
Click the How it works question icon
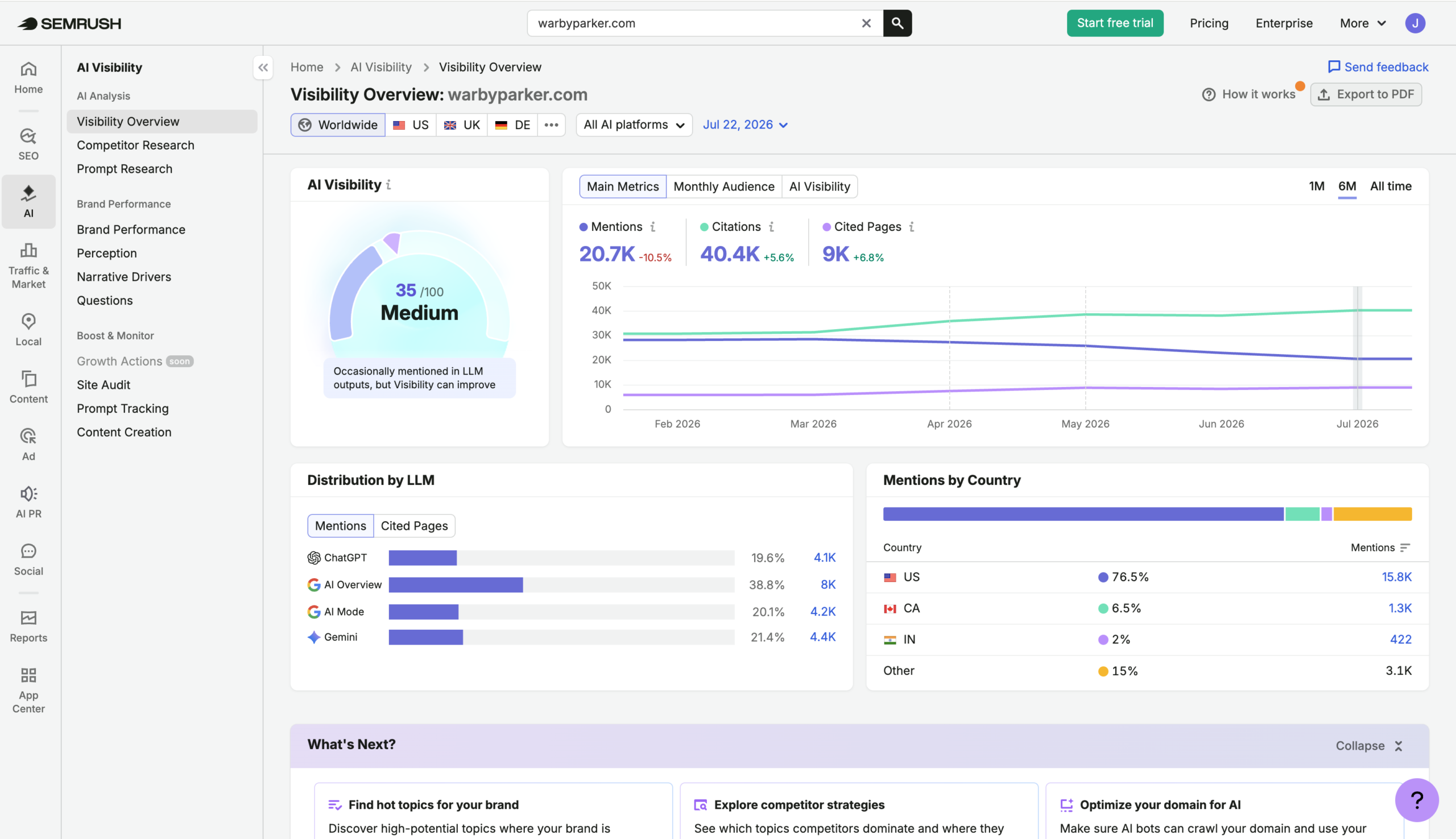(1208, 94)
